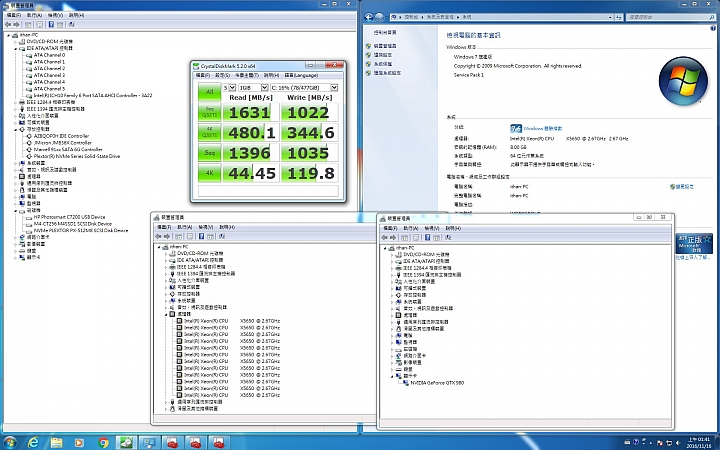Collapse display adapters node containing GTX 980
This screenshot has width=720, height=450.
point(392,376)
